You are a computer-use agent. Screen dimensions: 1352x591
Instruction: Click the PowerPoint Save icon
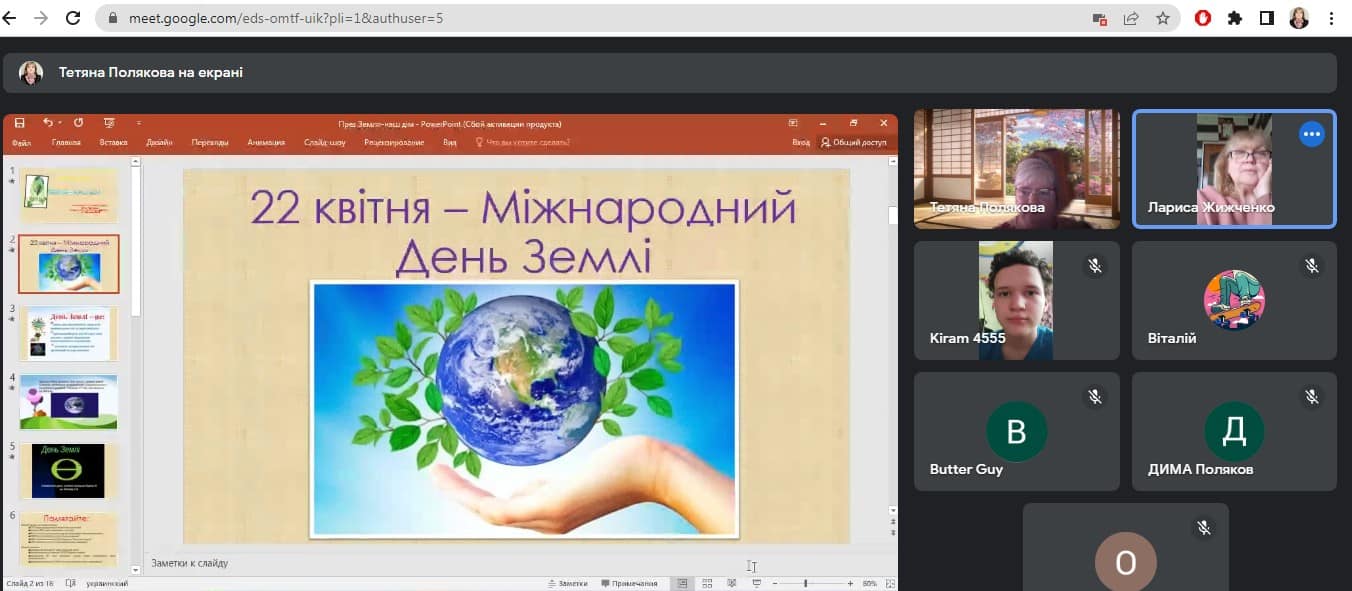(19, 123)
